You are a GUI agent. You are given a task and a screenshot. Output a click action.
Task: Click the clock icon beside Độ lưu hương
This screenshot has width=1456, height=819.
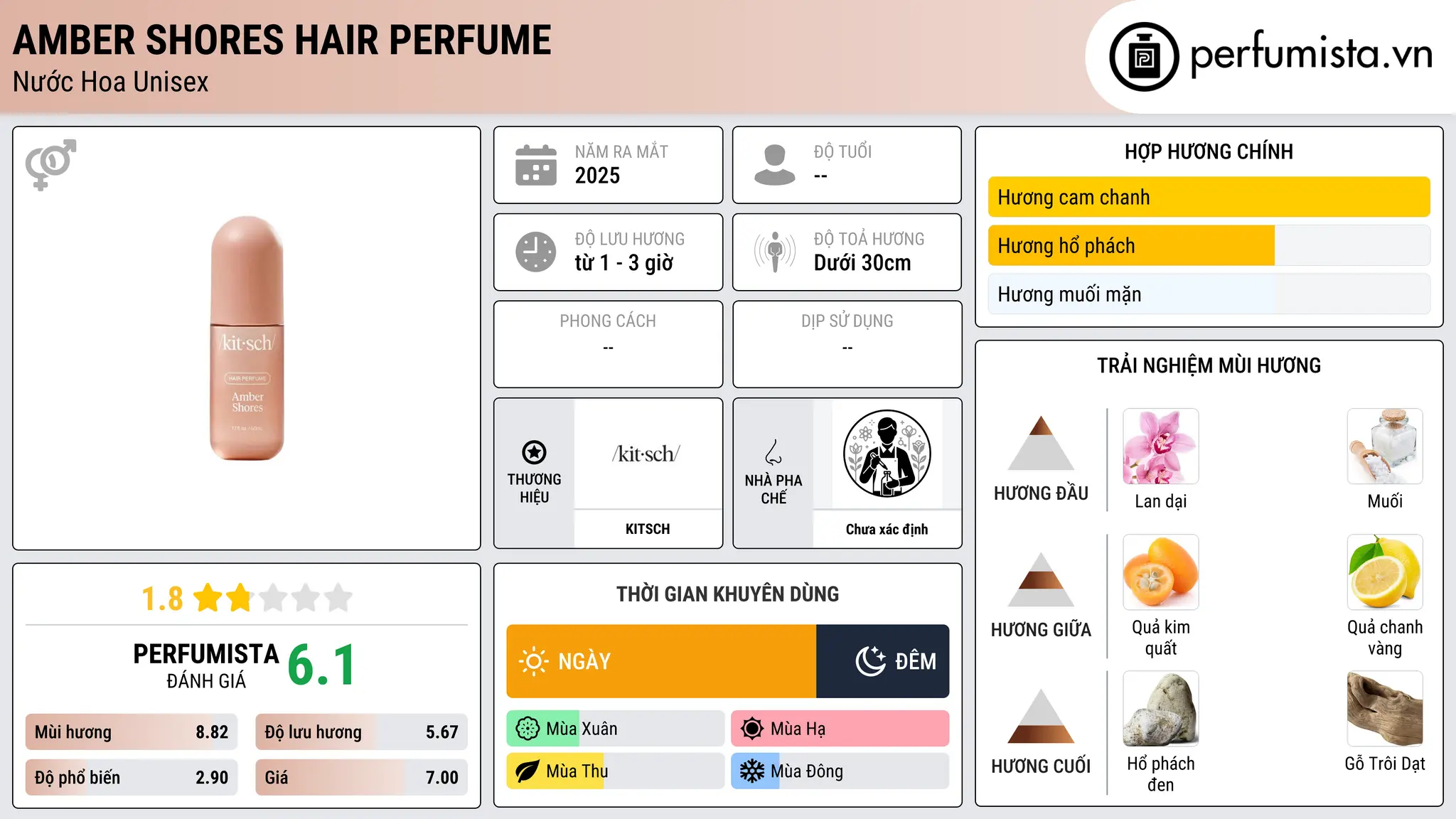[535, 252]
